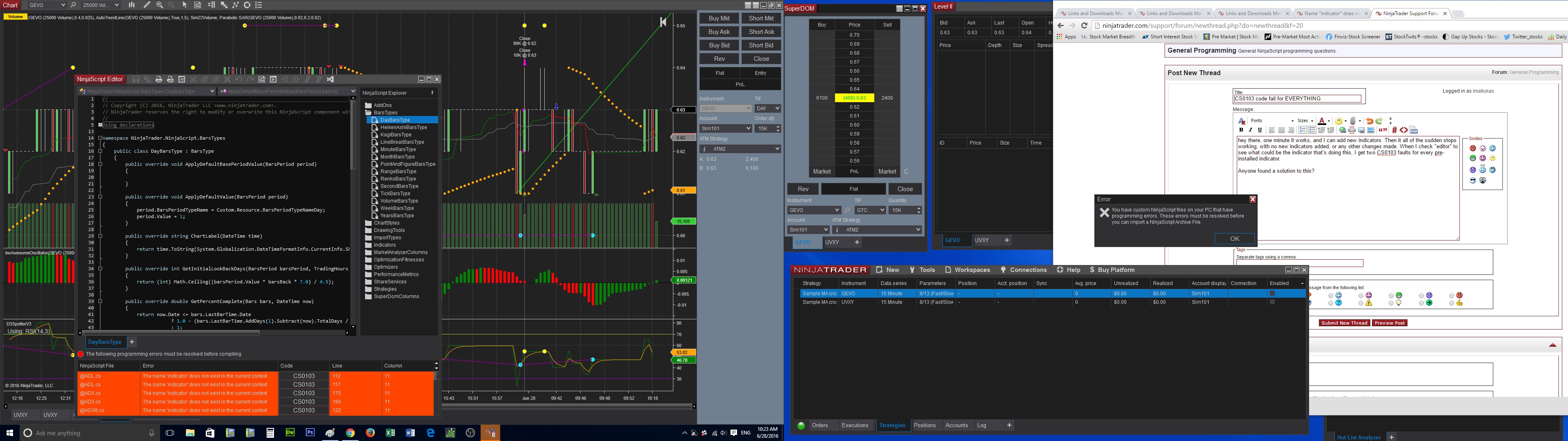Select the chart drawing tools pencil icon
This screenshot has width=1568, height=441.
click(x=147, y=5)
